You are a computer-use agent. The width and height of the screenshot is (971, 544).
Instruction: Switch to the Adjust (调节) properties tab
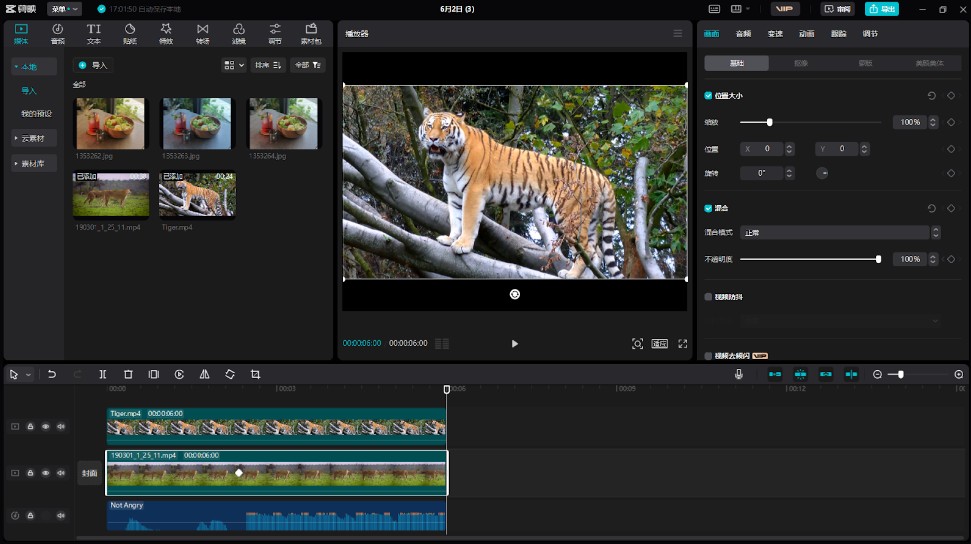(870, 33)
